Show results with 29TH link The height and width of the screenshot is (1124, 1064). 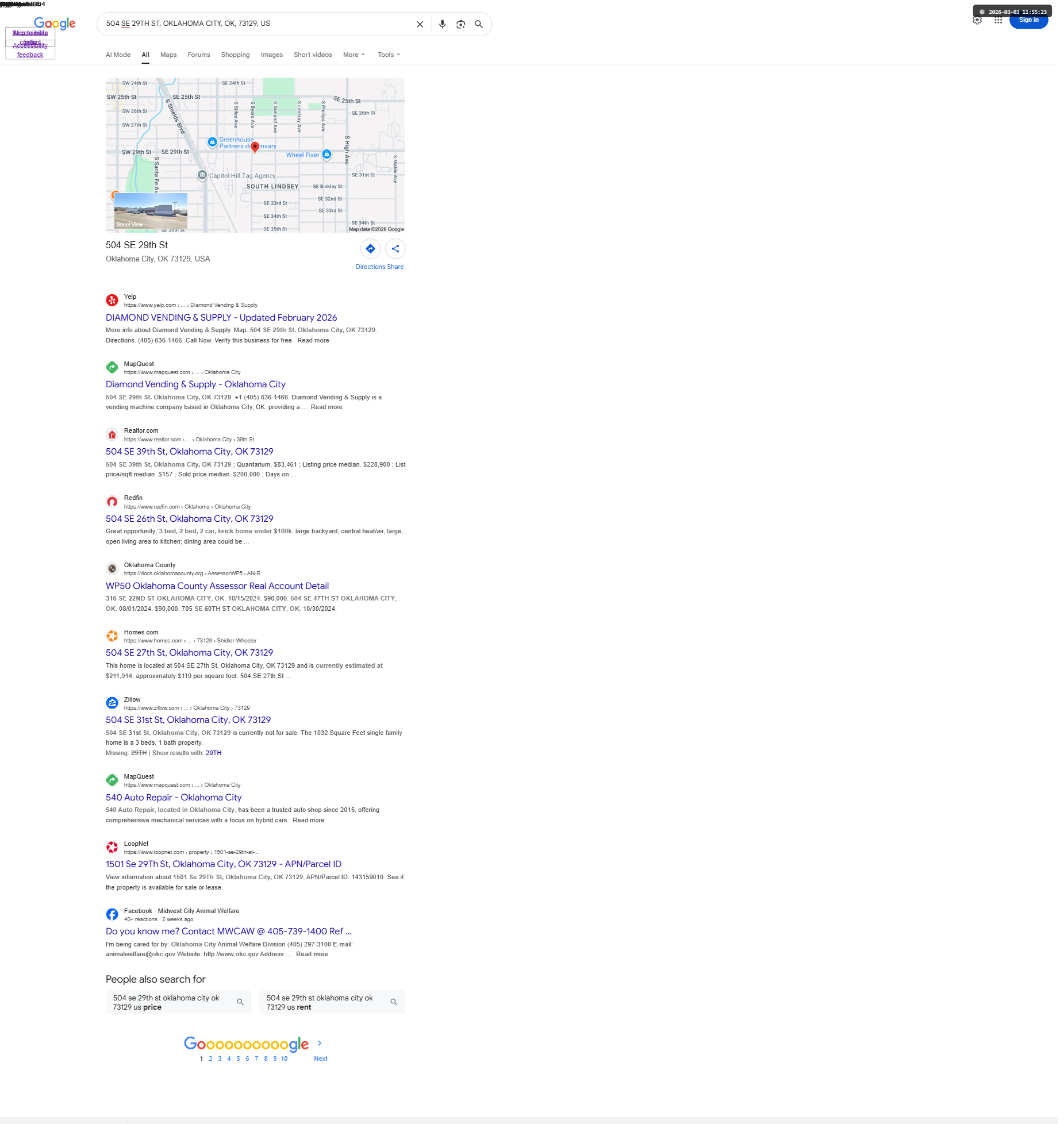coord(213,753)
